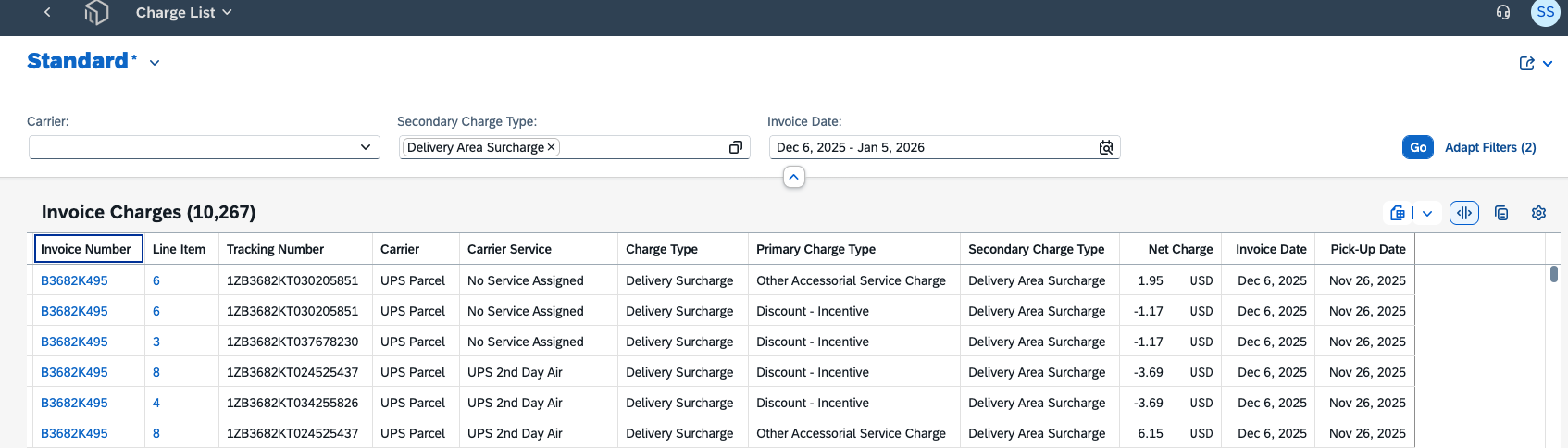Image resolution: width=1568 pixels, height=448 pixels.
Task: Click the Go button
Action: click(x=1418, y=147)
